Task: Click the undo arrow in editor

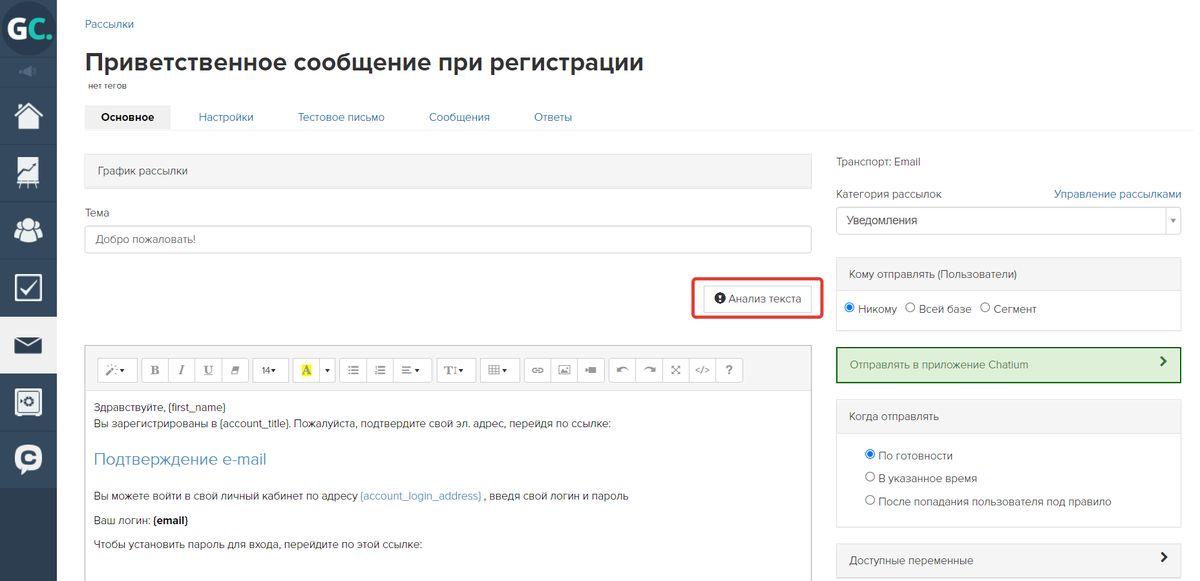Action: (x=622, y=370)
